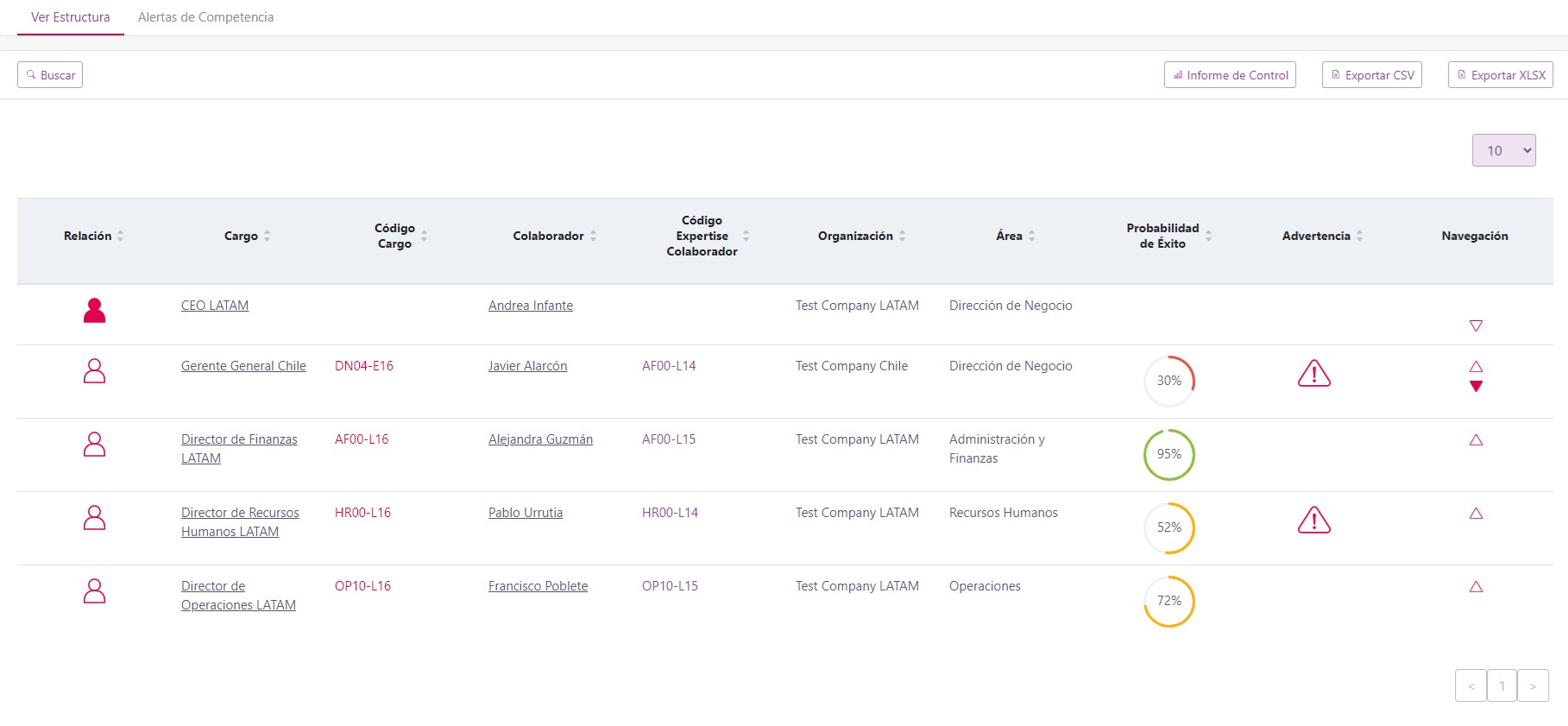
Task: Expand down arrow in CEO LATAM row
Action: (x=1476, y=325)
